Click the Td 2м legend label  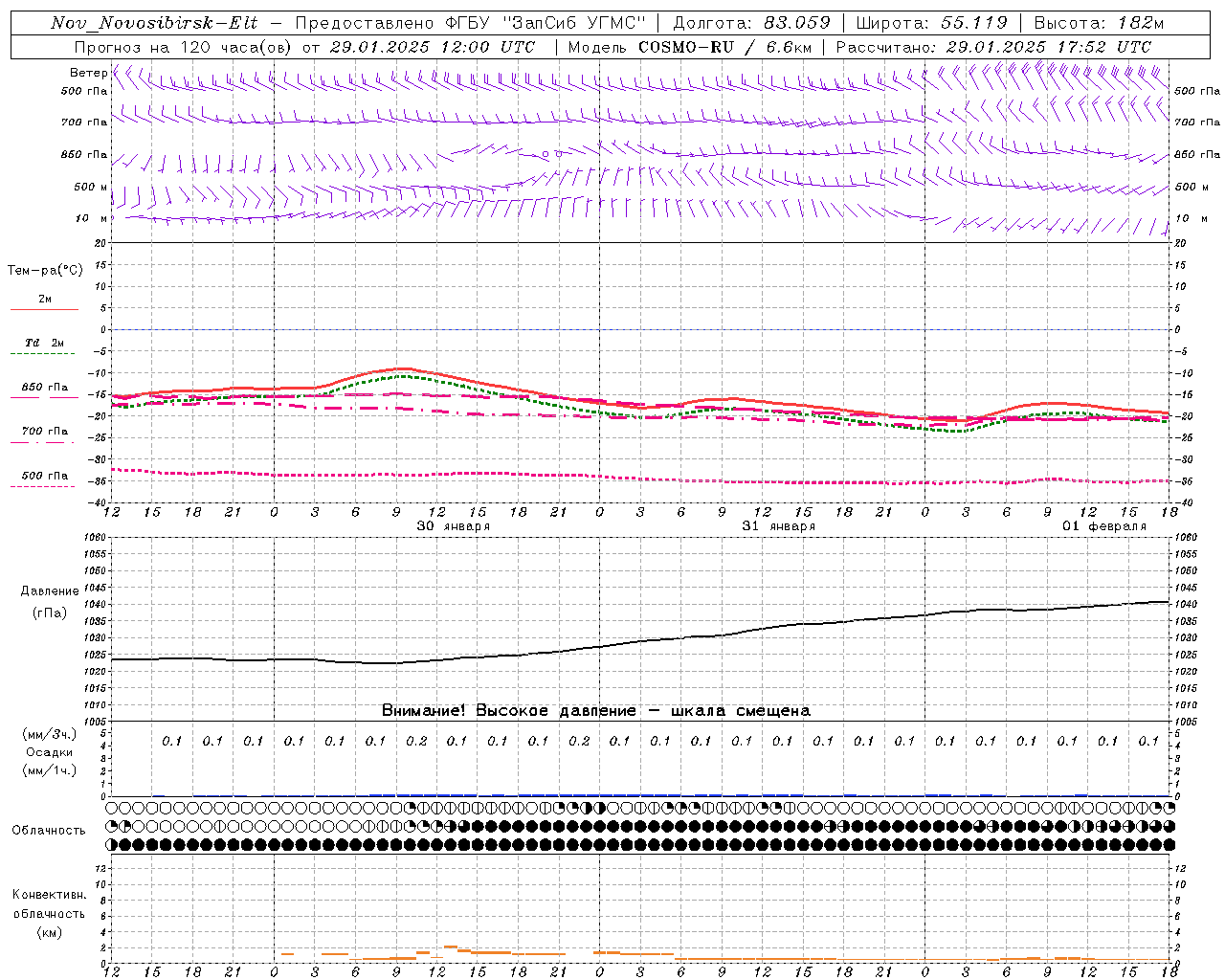click(x=44, y=343)
